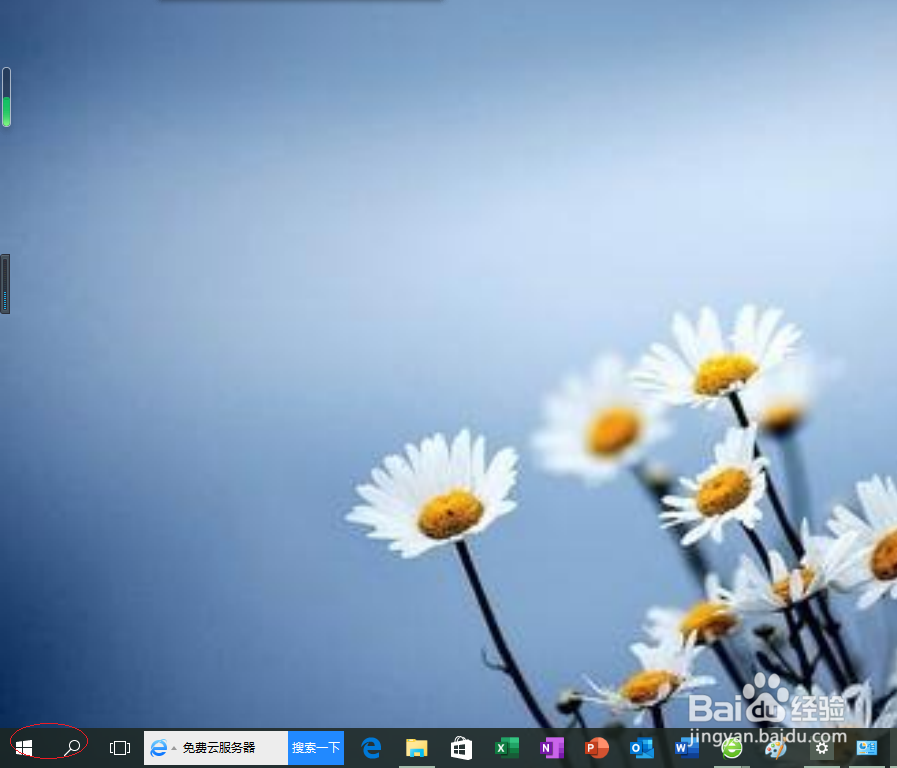
Task: Open Excel from the taskbar
Action: click(506, 747)
